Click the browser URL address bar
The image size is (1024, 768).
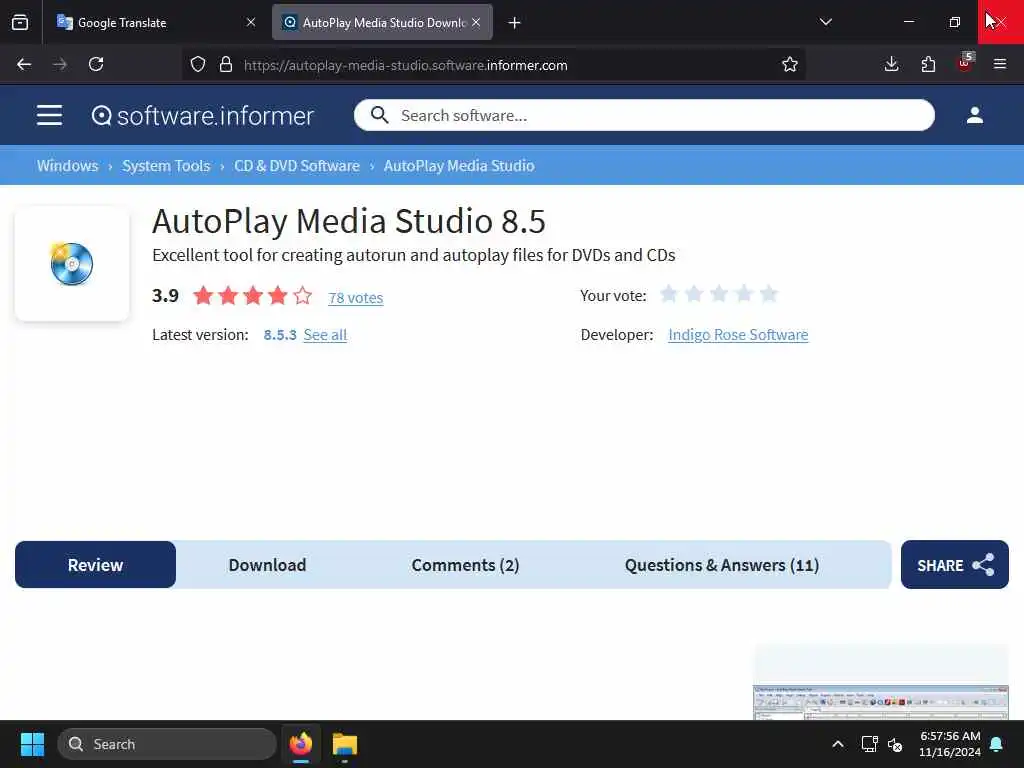pyautogui.click(x=493, y=65)
